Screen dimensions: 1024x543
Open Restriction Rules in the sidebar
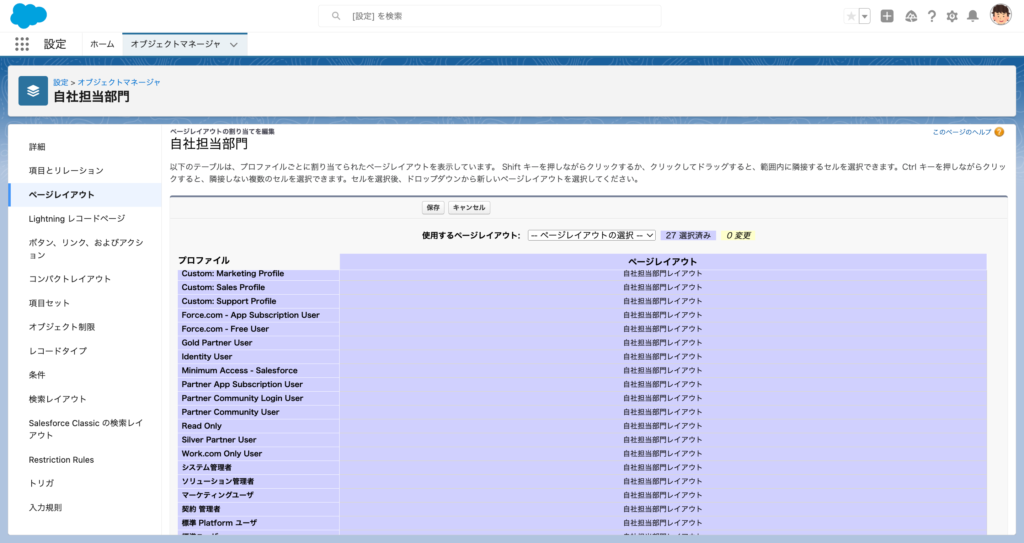tap(85, 460)
